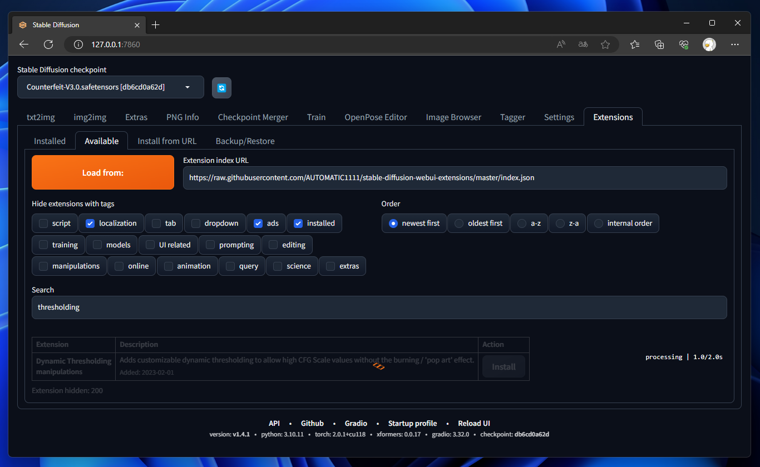Click the Stable Diffusion tab favicon
Viewport: 760px width, 467px height.
(x=22, y=25)
